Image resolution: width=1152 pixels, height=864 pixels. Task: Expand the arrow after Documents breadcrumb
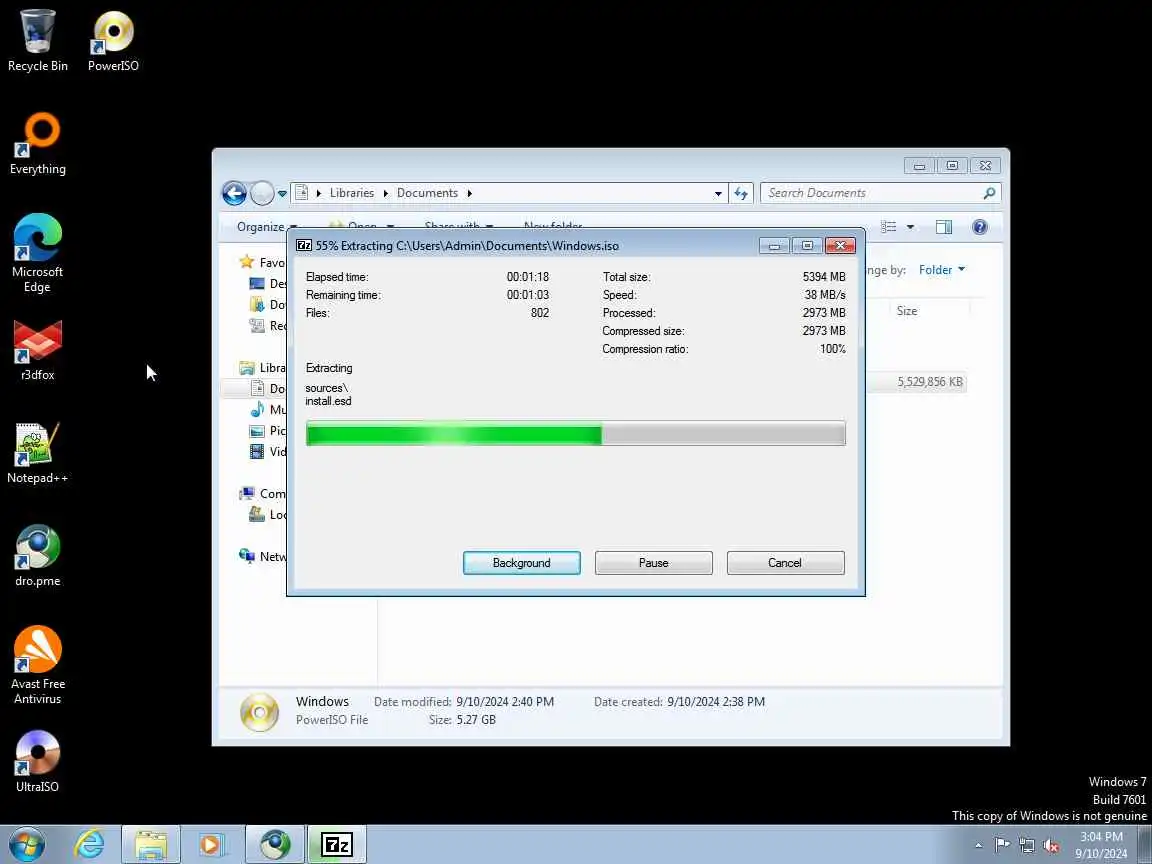[469, 193]
